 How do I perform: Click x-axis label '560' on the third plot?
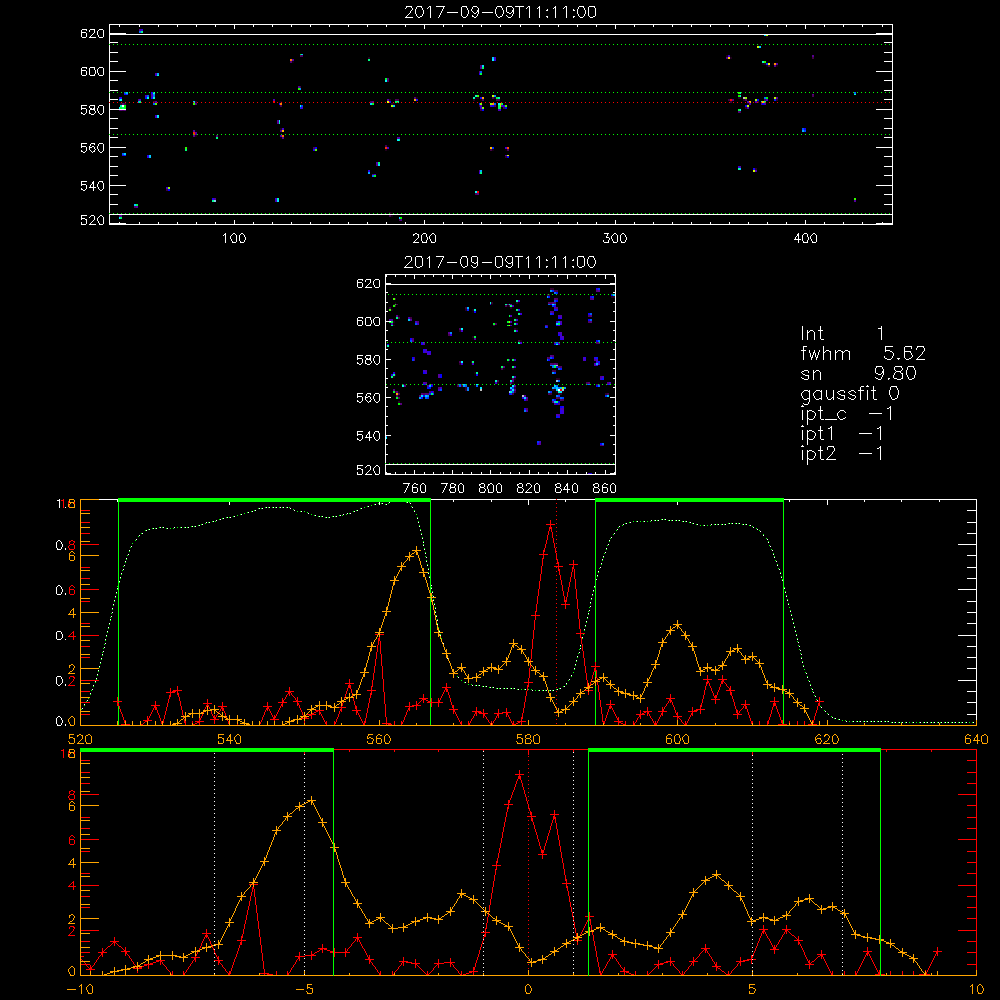379,739
